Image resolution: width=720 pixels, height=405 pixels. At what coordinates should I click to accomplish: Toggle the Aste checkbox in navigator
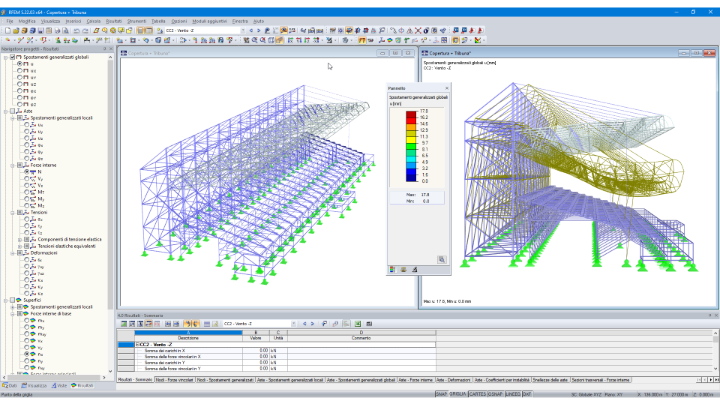click(x=13, y=111)
